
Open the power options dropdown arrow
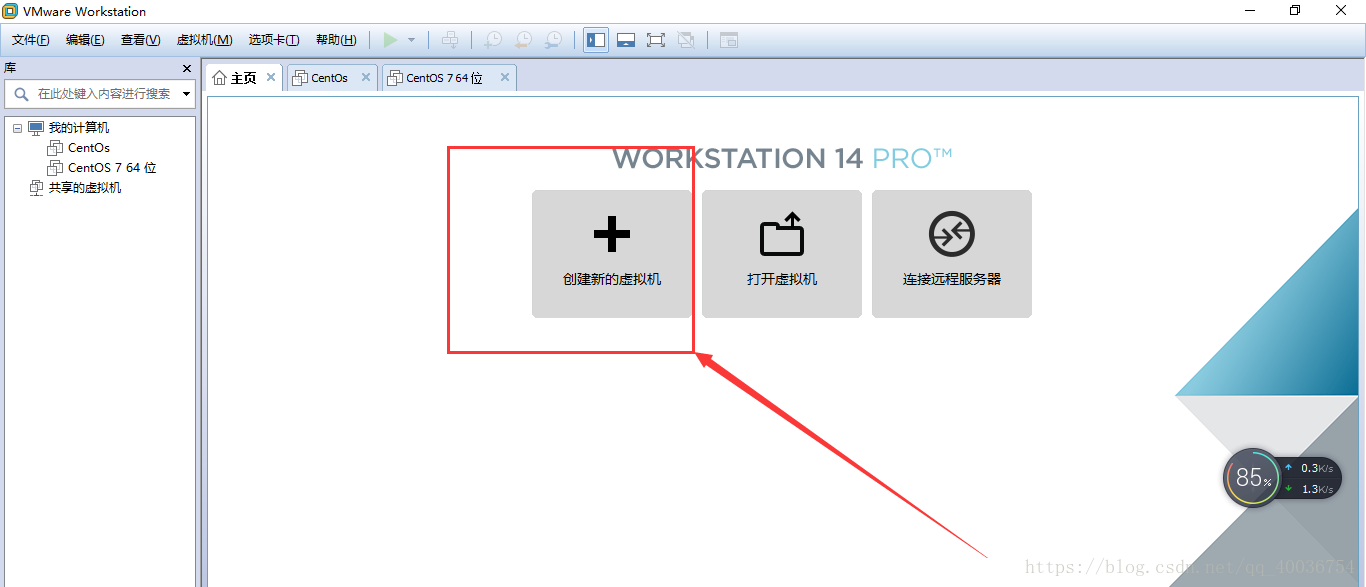click(x=411, y=40)
